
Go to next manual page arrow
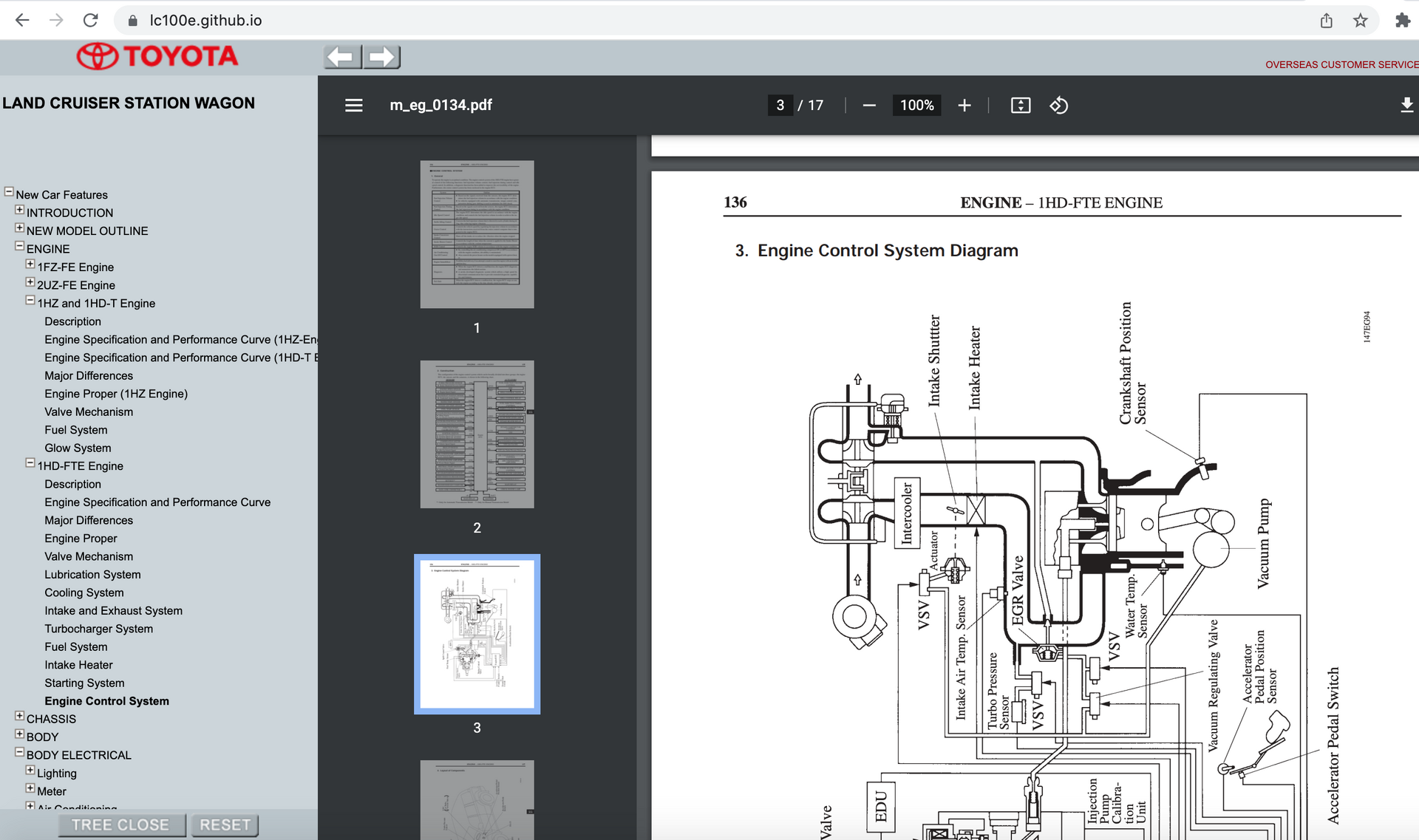point(381,57)
